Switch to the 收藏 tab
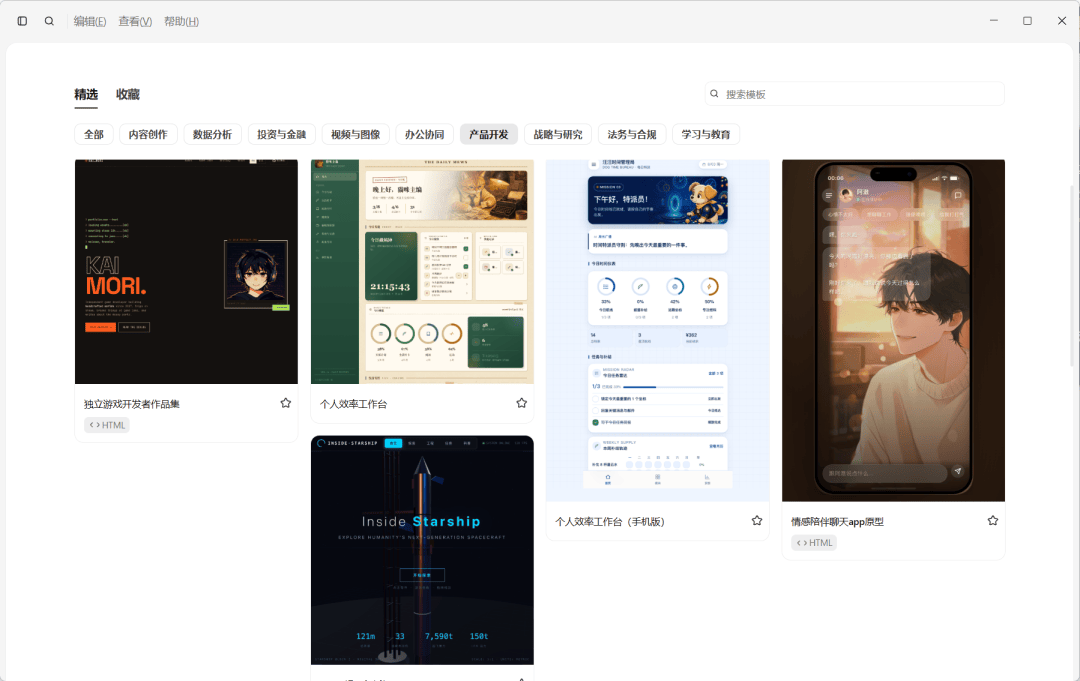 click(127, 94)
